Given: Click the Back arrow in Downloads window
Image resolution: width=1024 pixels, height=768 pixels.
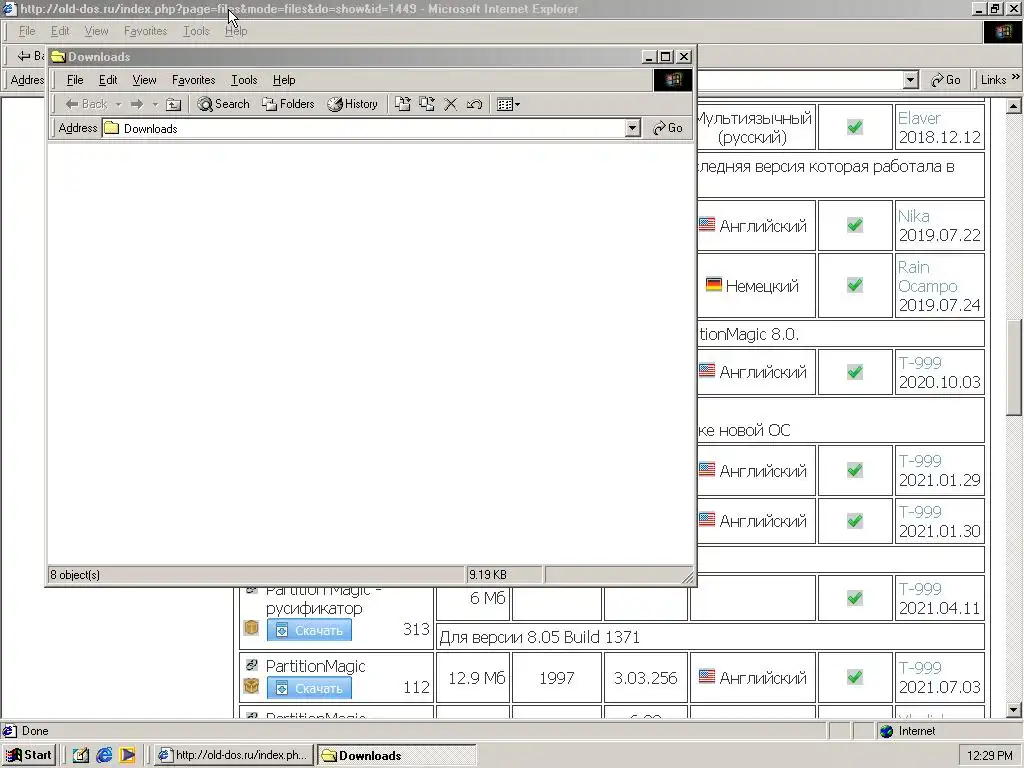Looking at the screenshot, I should tap(86, 104).
